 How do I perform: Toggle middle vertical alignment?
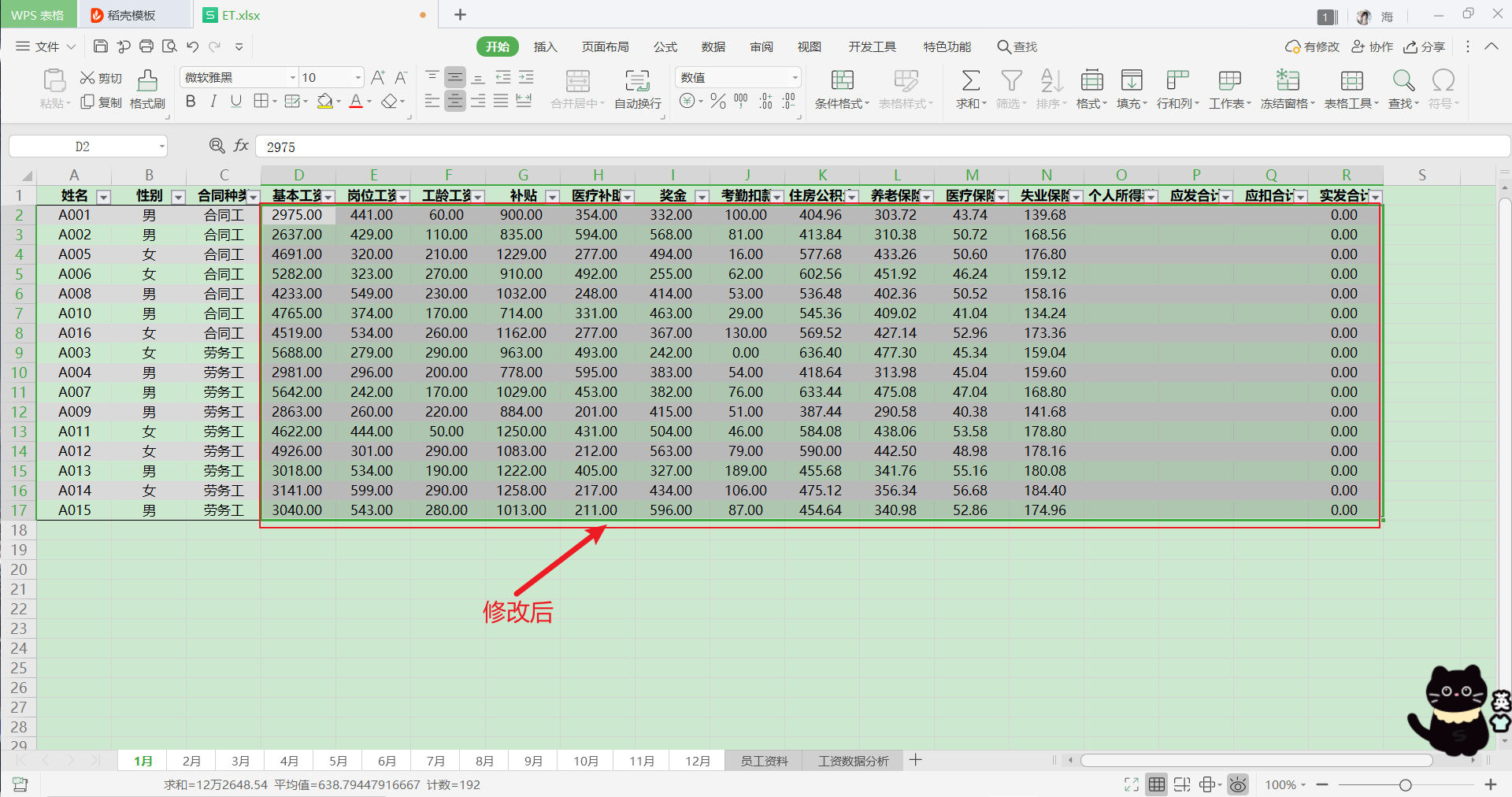[x=455, y=77]
